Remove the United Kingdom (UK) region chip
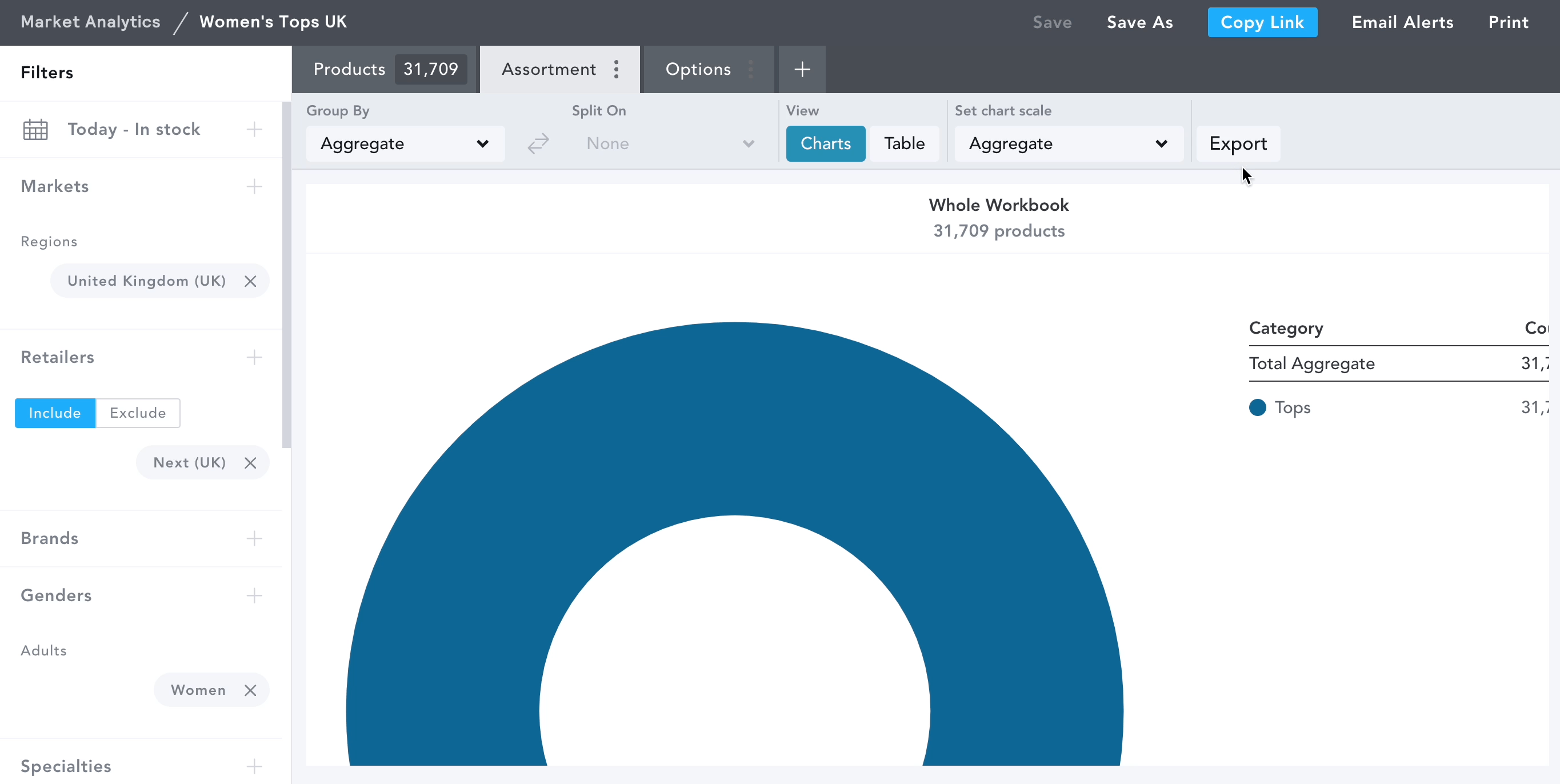 pos(250,282)
